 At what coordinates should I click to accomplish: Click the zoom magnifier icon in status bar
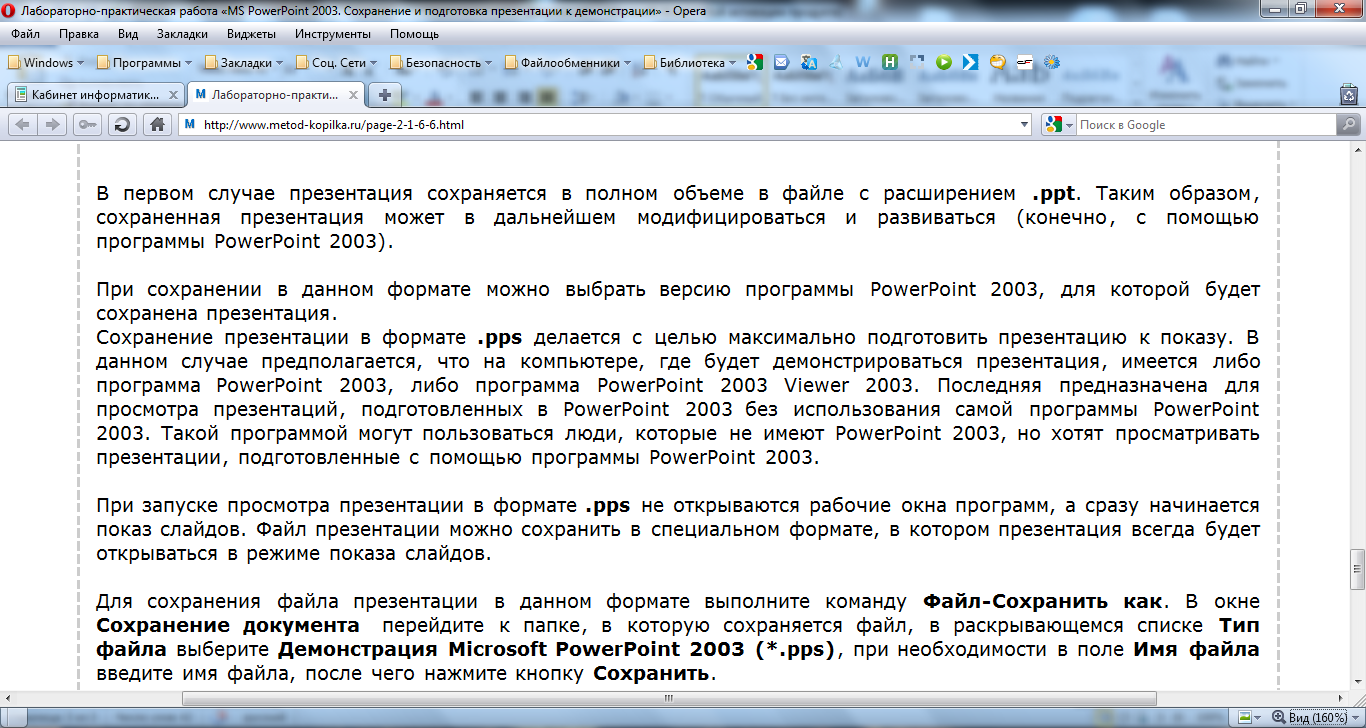1277,718
